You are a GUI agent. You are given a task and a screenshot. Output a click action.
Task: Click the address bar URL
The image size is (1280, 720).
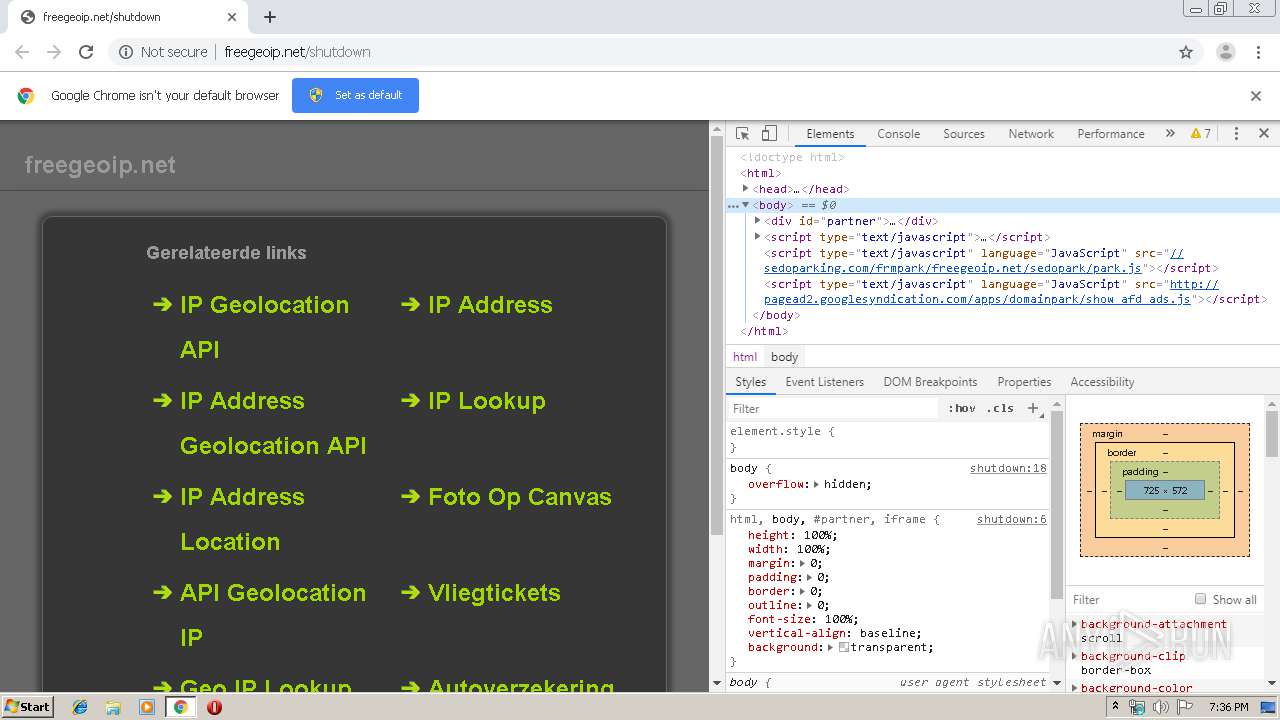pos(297,52)
